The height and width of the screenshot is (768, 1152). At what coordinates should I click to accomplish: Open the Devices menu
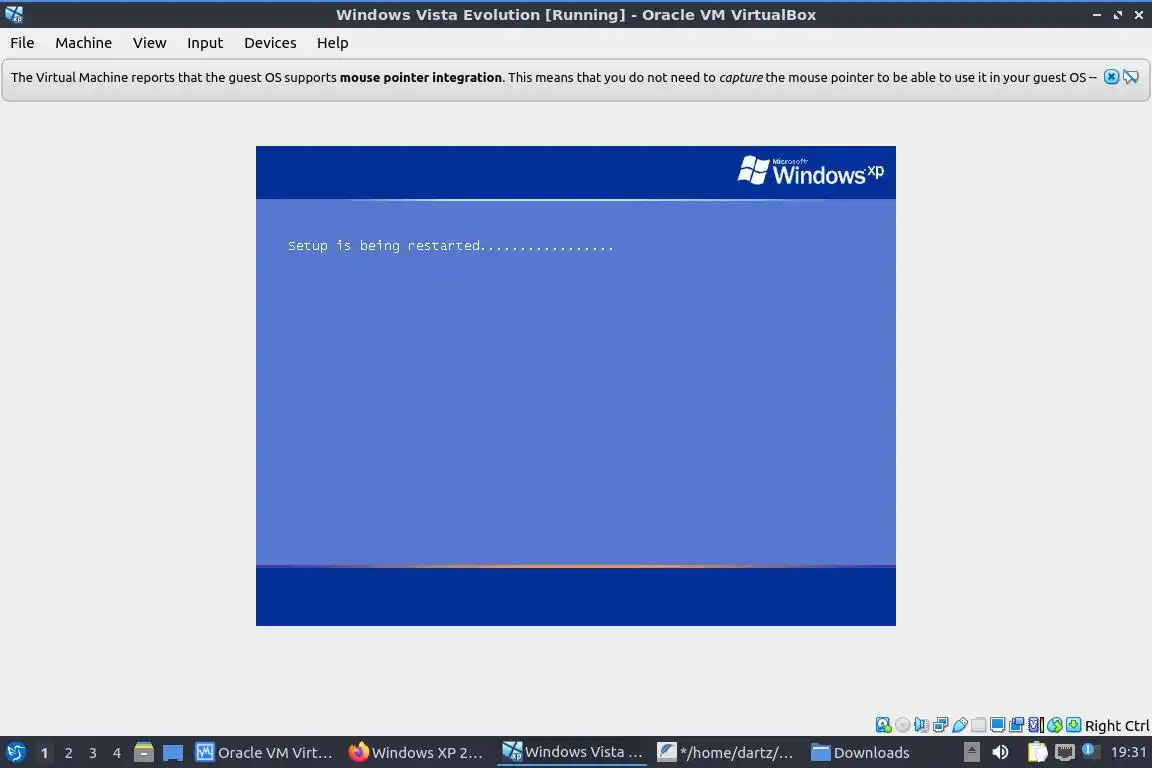270,43
